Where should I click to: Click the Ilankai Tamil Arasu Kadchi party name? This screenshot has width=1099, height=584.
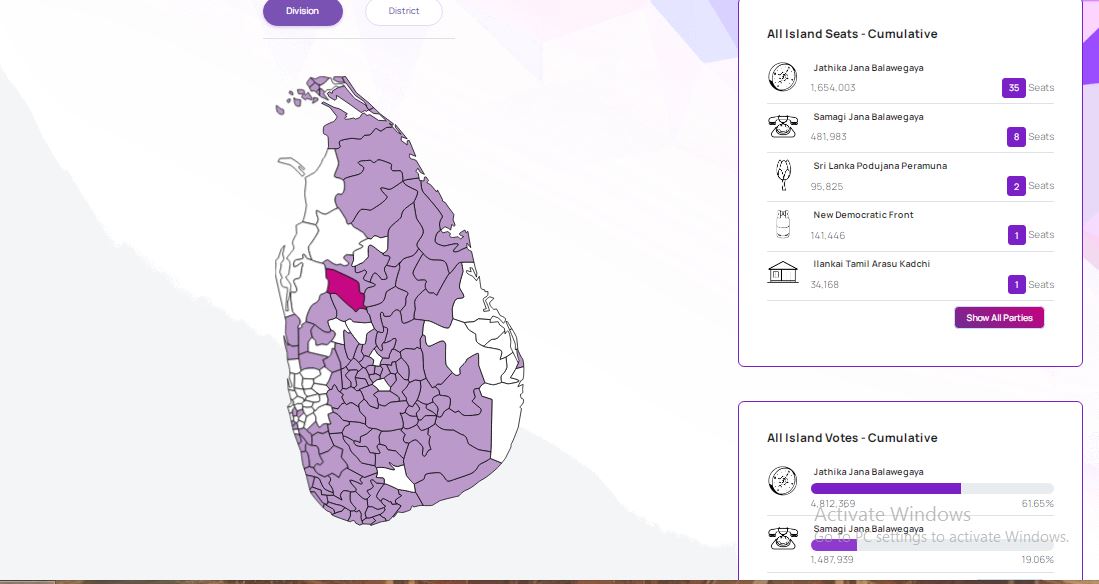pos(874,264)
